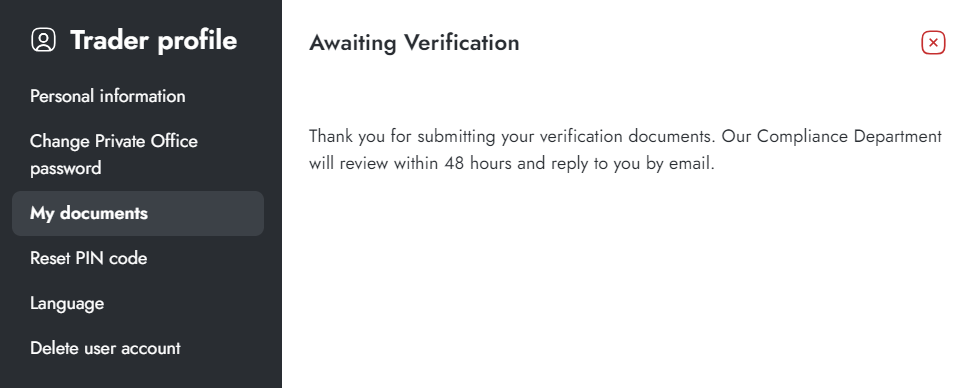The image size is (969, 388).
Task: Click the Awaiting Verification title
Action: 414,43
